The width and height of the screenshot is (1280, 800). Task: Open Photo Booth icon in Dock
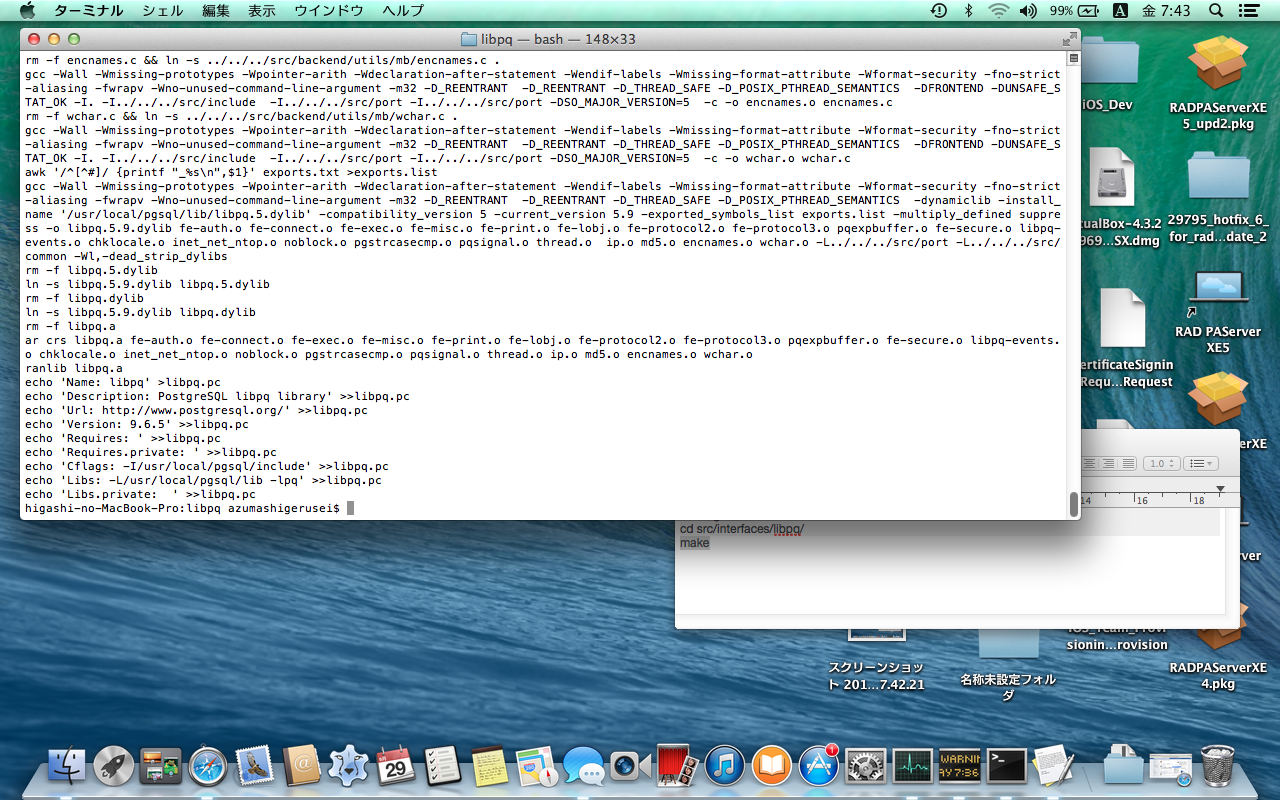(x=677, y=766)
